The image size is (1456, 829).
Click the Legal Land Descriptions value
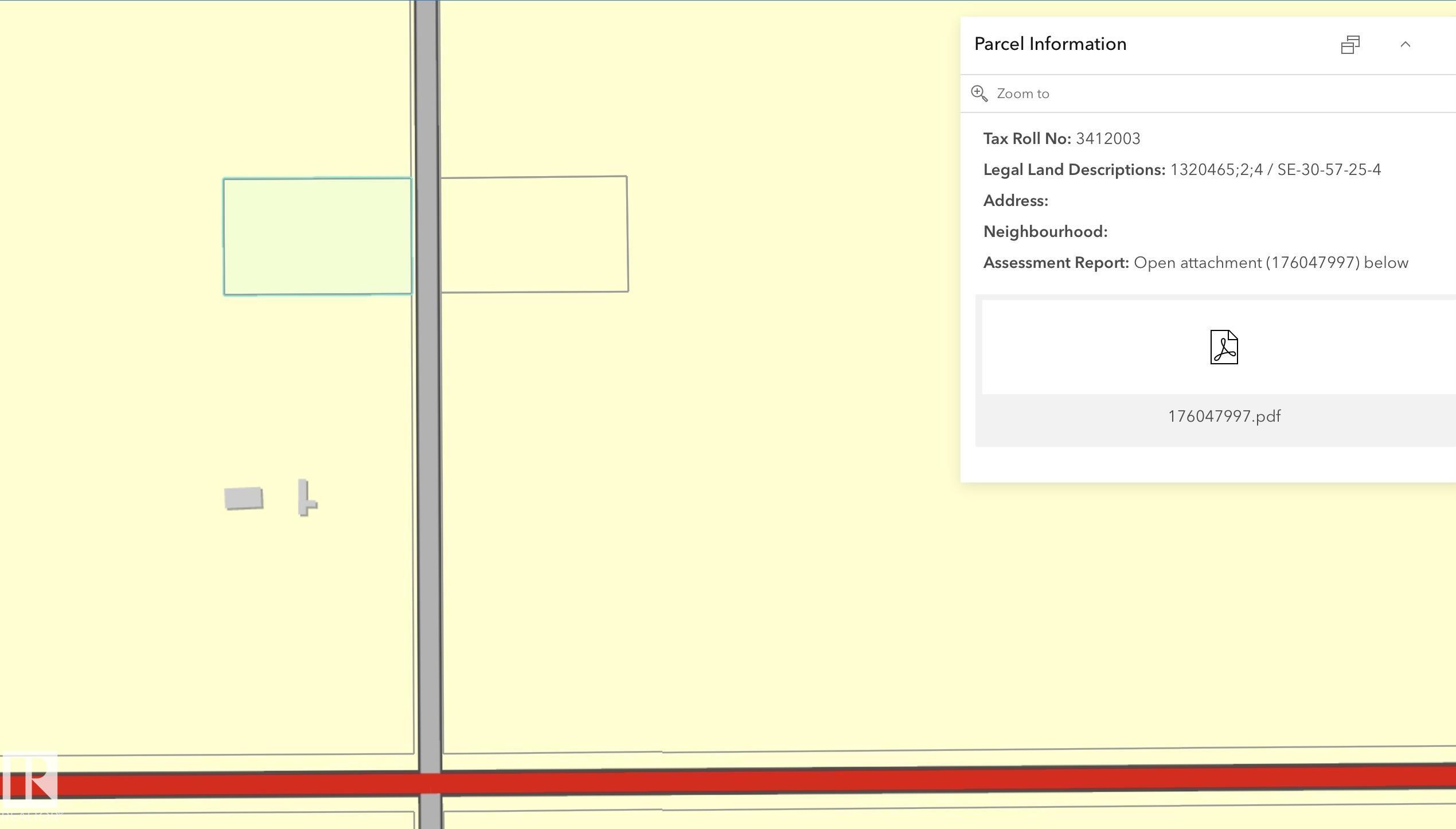point(1275,170)
